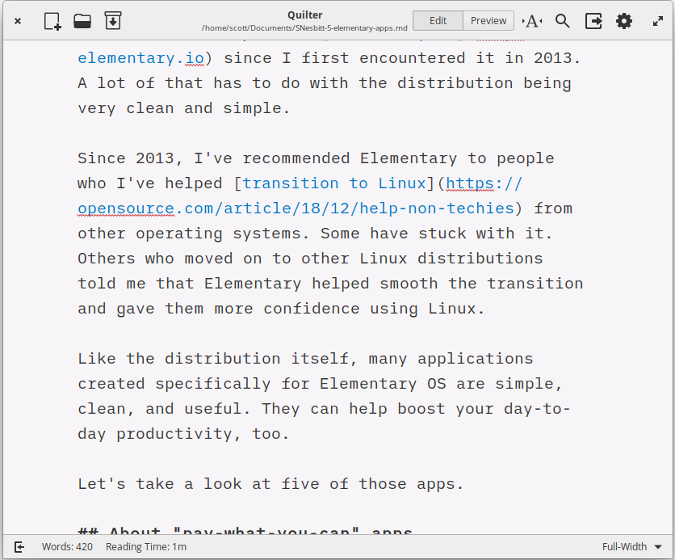Click the elementary.io link text

[x=140, y=58]
